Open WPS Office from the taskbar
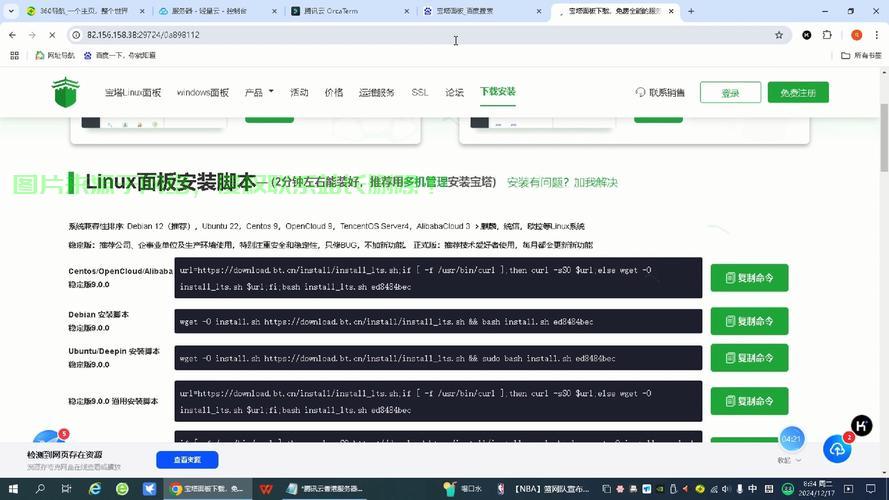This screenshot has height=500, width=889. point(266,489)
